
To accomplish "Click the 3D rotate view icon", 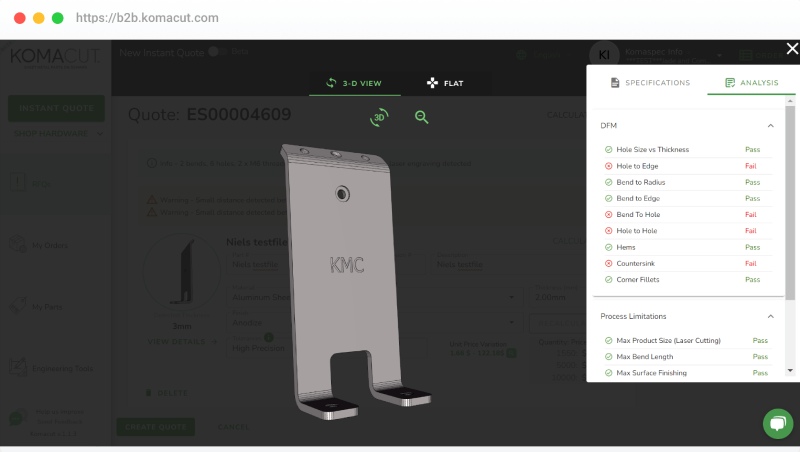I will 379,117.
